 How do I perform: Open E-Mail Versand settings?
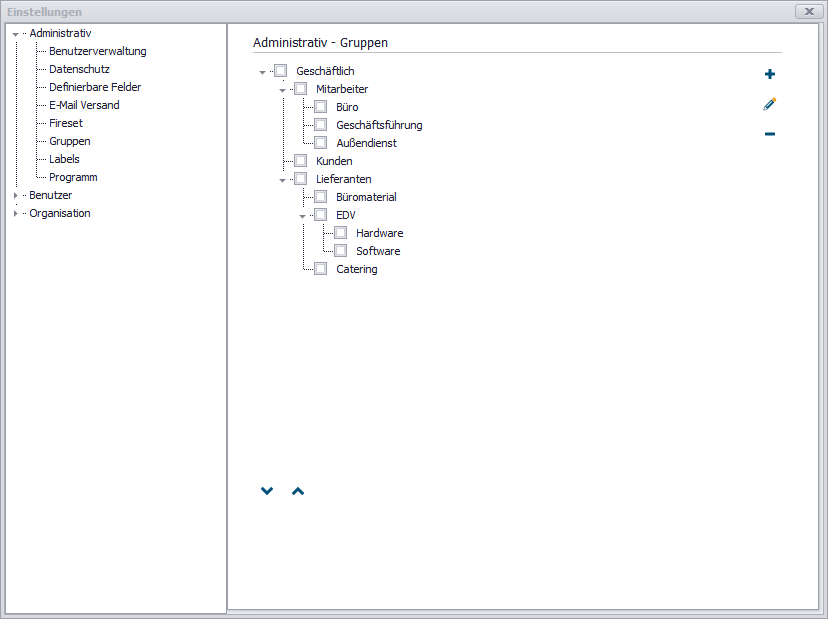click(84, 105)
